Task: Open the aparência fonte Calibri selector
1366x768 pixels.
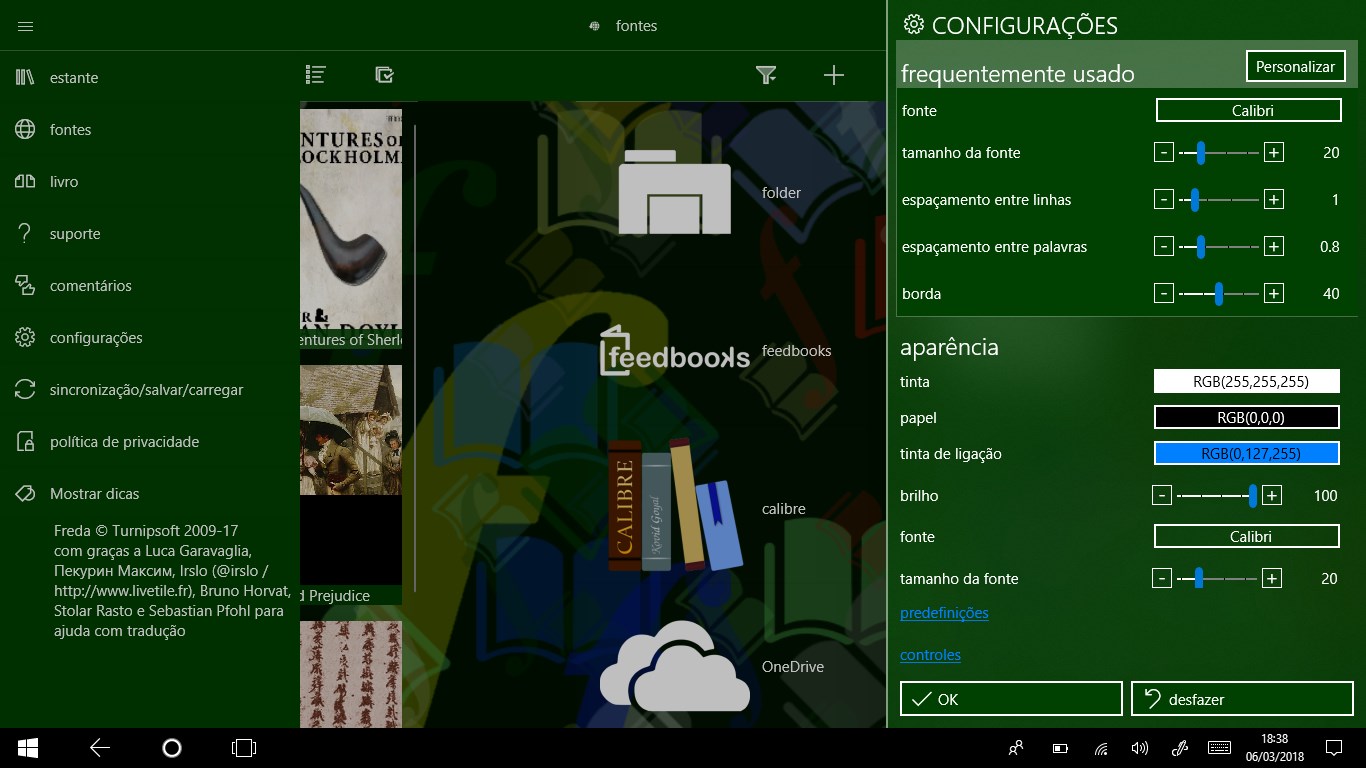Action: 1247,537
